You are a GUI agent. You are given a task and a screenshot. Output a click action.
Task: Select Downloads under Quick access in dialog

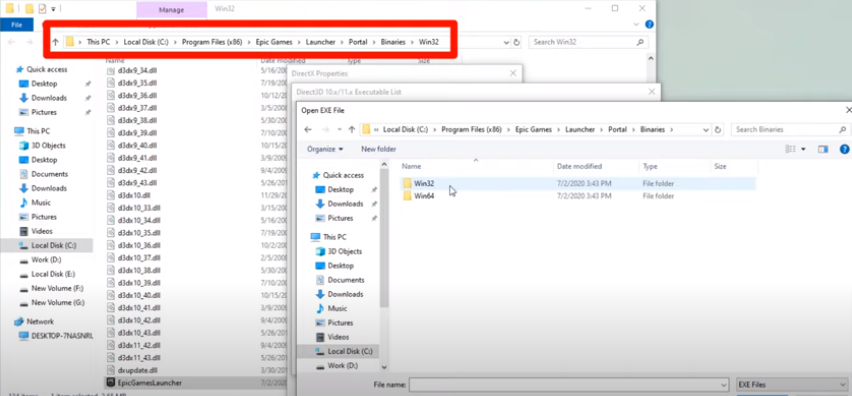point(345,204)
